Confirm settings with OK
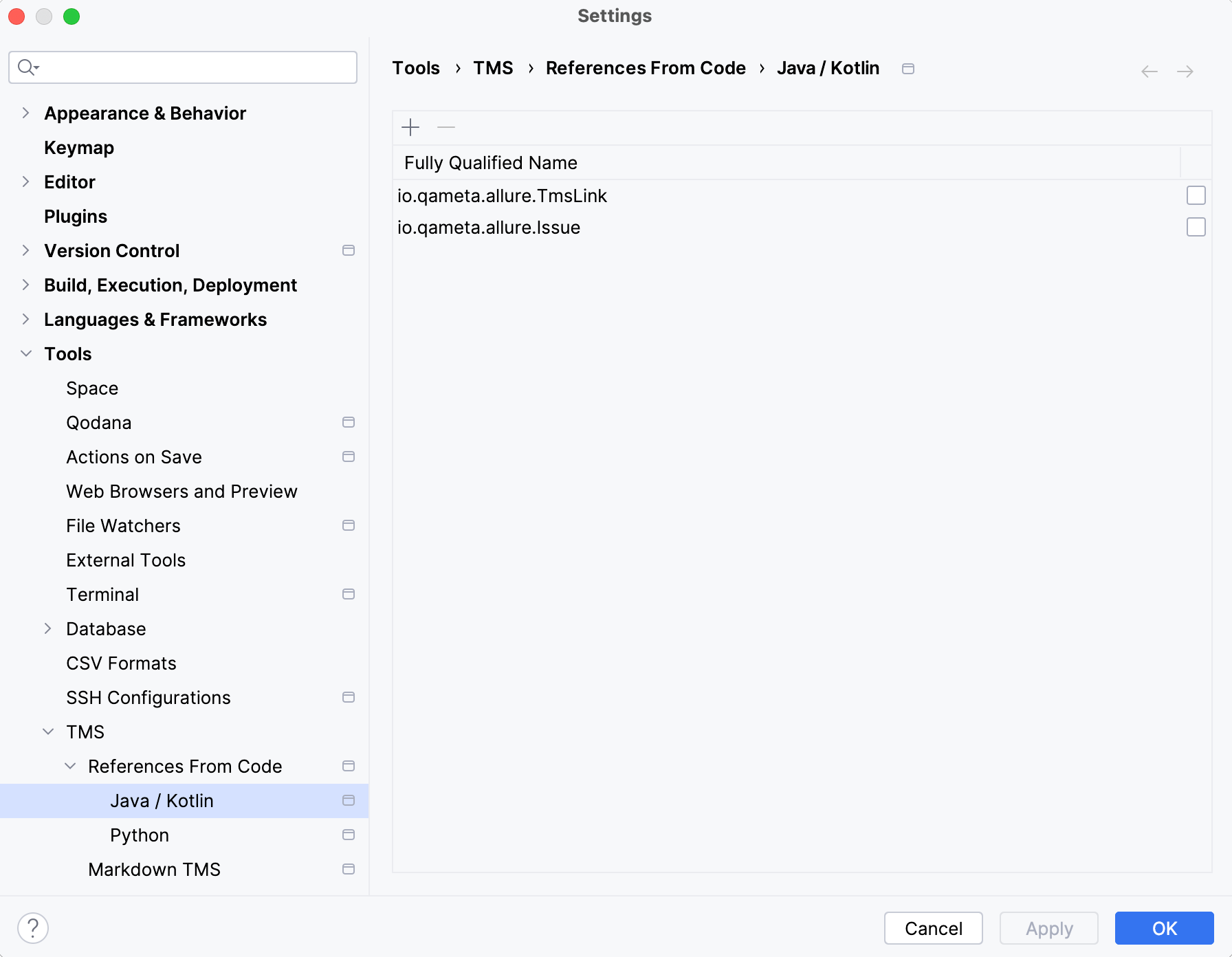The width and height of the screenshot is (1232, 957). 1163,928
